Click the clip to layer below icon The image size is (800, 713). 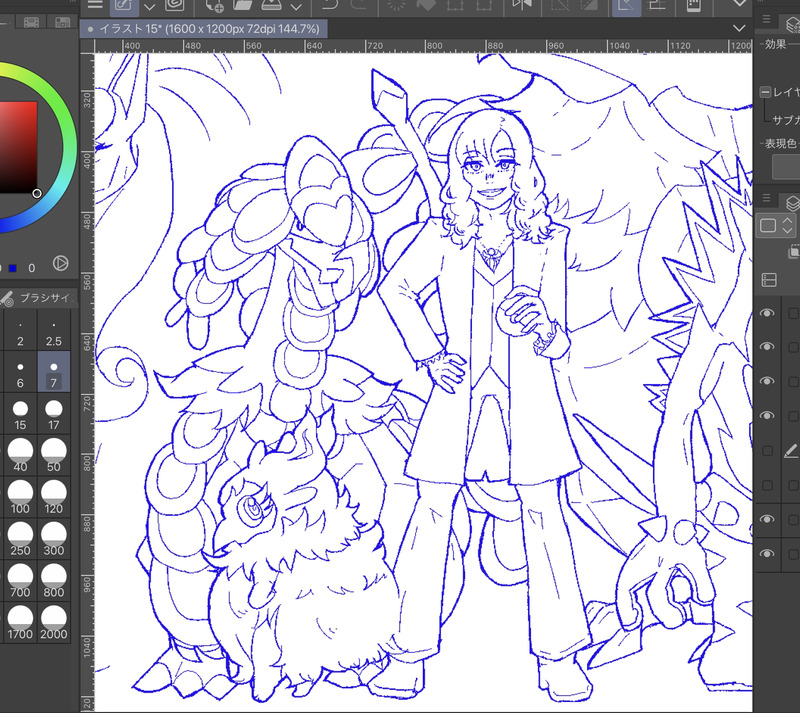793,252
